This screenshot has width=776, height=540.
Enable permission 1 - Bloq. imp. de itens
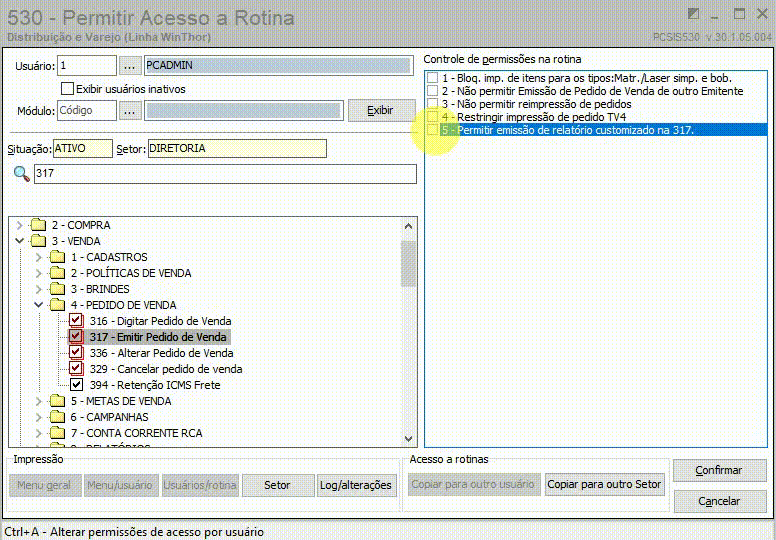pos(433,78)
